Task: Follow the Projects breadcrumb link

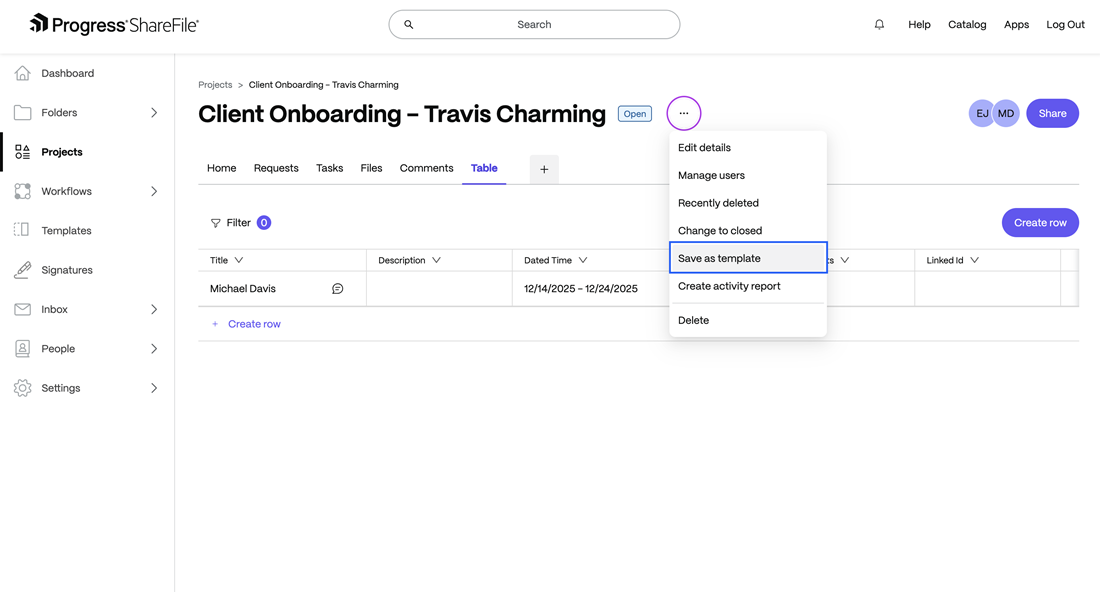Action: click(215, 85)
